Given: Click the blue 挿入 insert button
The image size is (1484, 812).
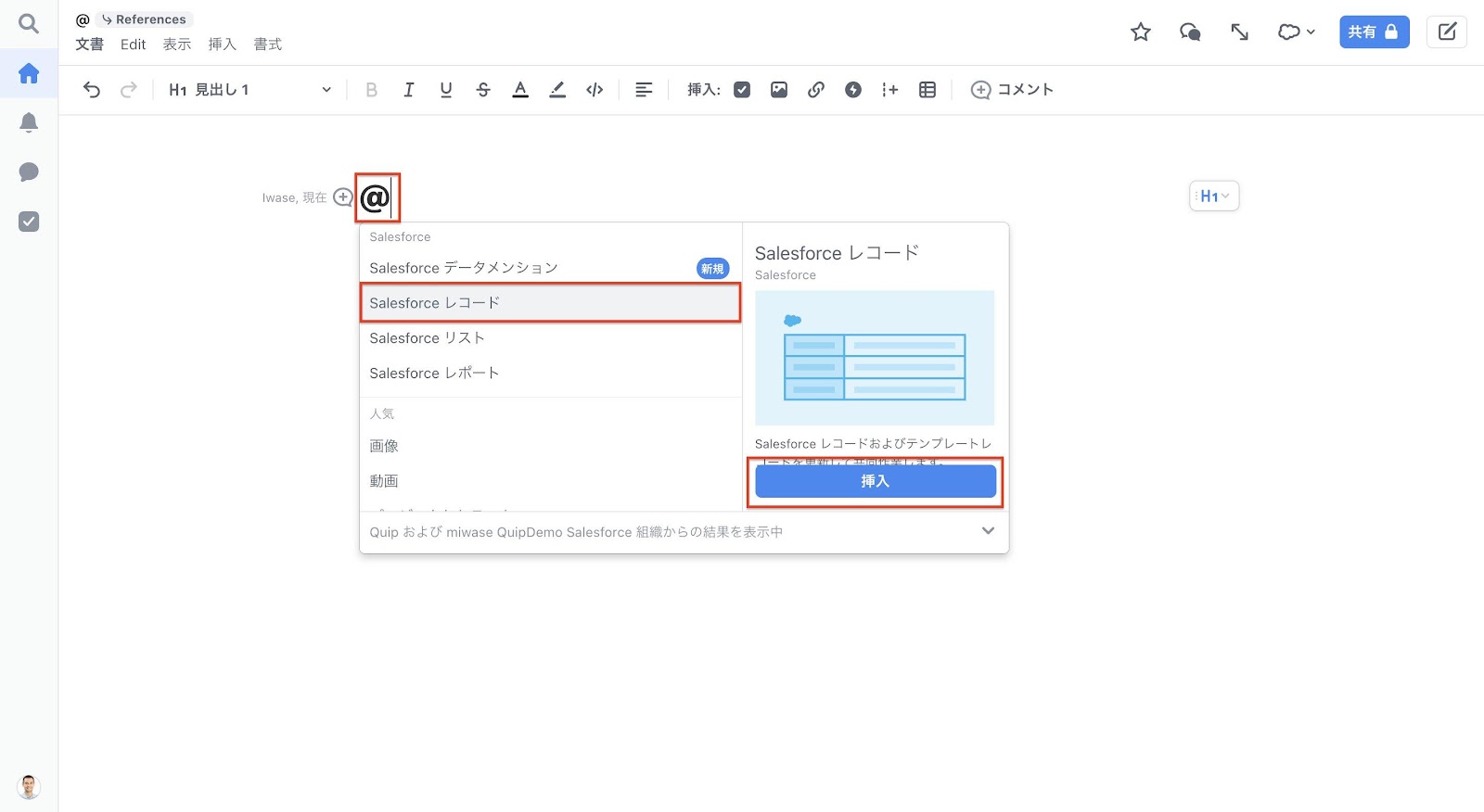Looking at the screenshot, I should click(876, 481).
